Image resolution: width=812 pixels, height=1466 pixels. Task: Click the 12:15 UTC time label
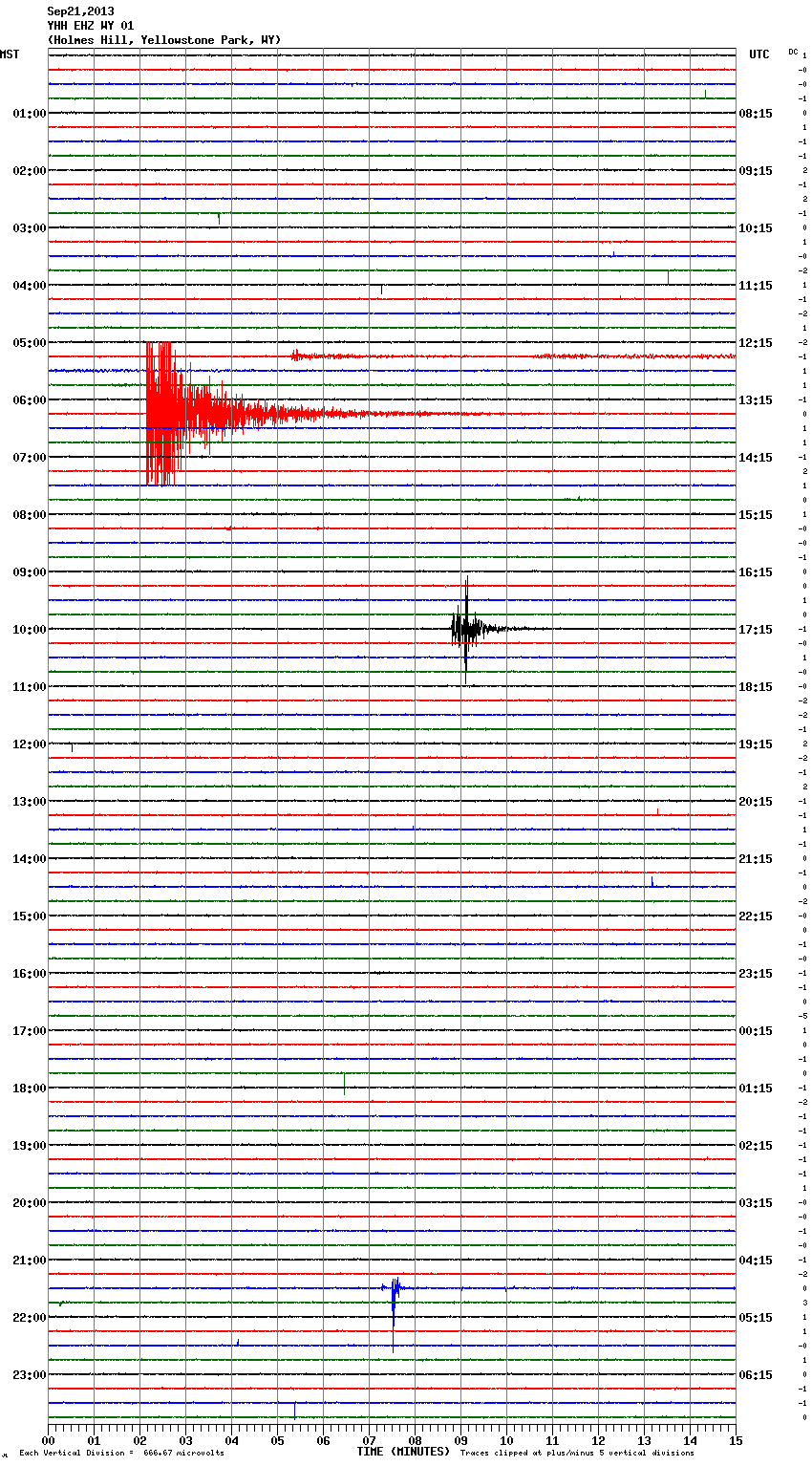pos(756,343)
